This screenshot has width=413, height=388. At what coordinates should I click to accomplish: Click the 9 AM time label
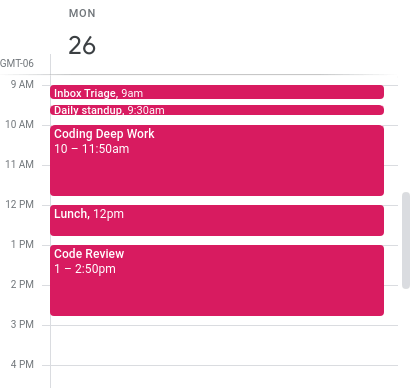click(22, 84)
